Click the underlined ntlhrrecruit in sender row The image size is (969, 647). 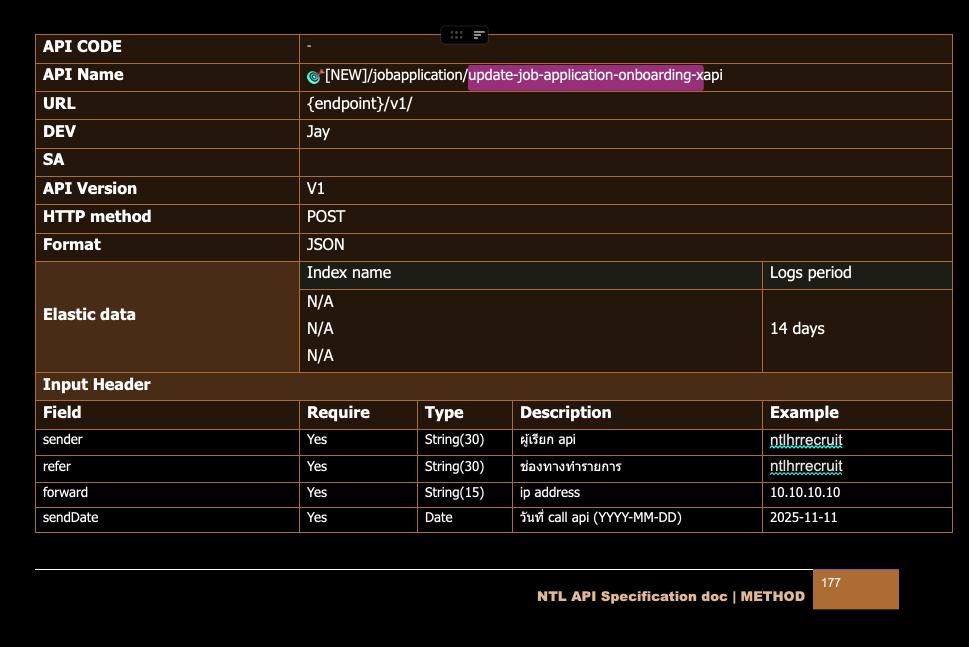click(x=806, y=440)
